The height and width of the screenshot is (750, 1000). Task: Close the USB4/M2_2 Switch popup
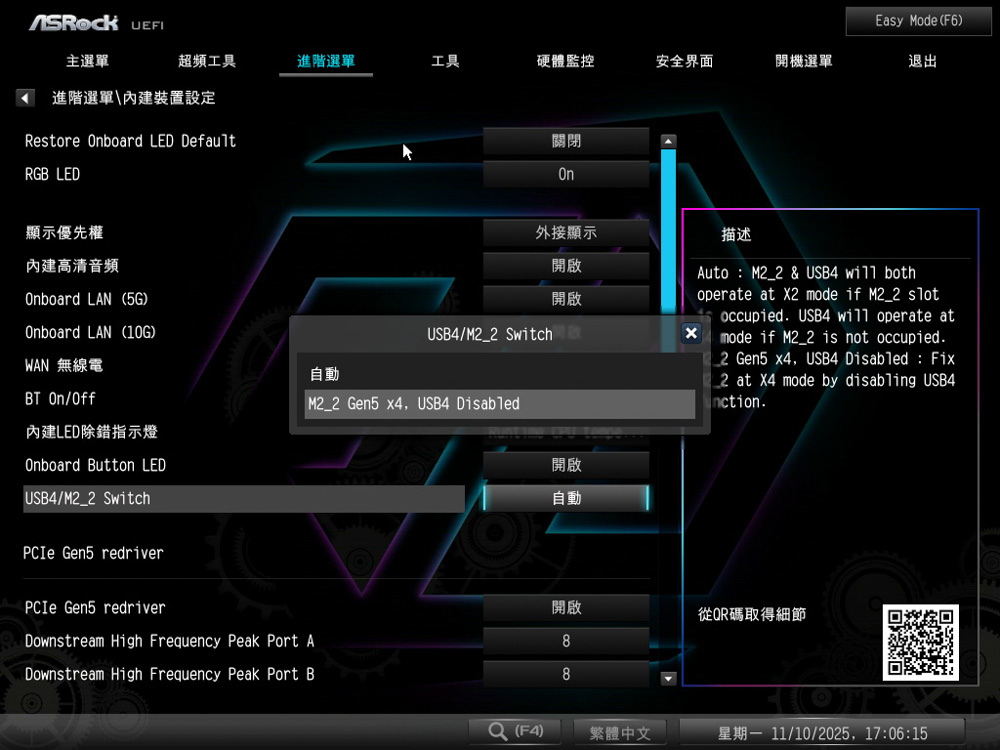690,334
